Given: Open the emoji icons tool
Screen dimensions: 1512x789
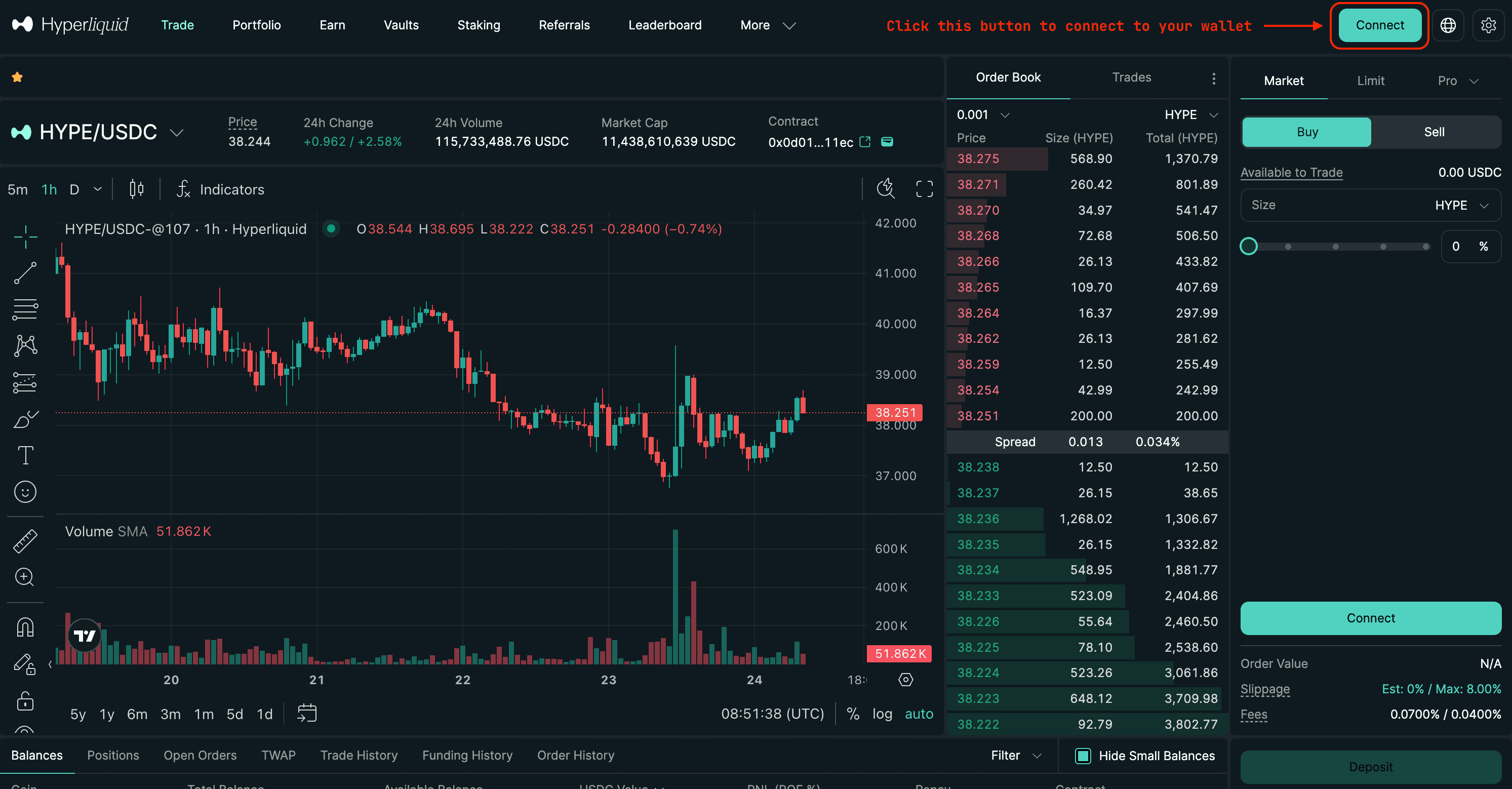Looking at the screenshot, I should 25,492.
